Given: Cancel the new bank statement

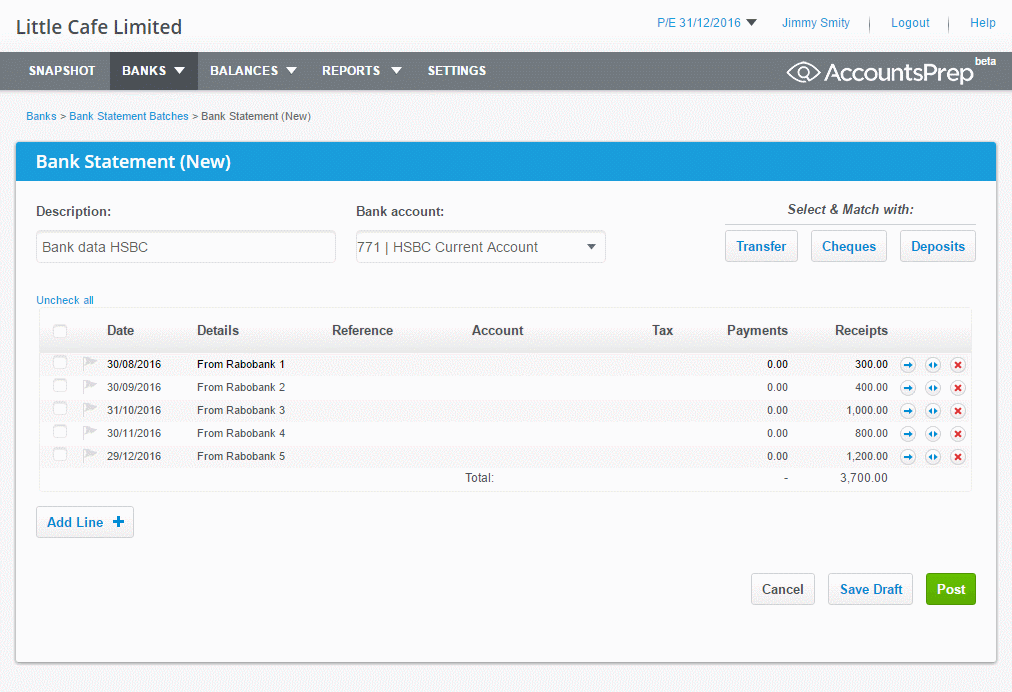Looking at the screenshot, I should pos(782,589).
